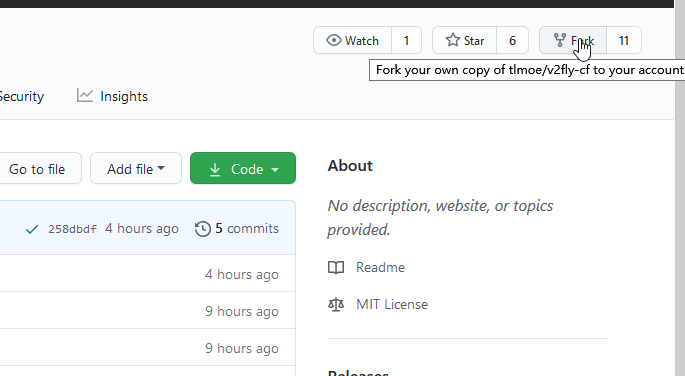This screenshot has width=685, height=376.
Task: Click the Watch eye icon
Action: pyautogui.click(x=334, y=40)
